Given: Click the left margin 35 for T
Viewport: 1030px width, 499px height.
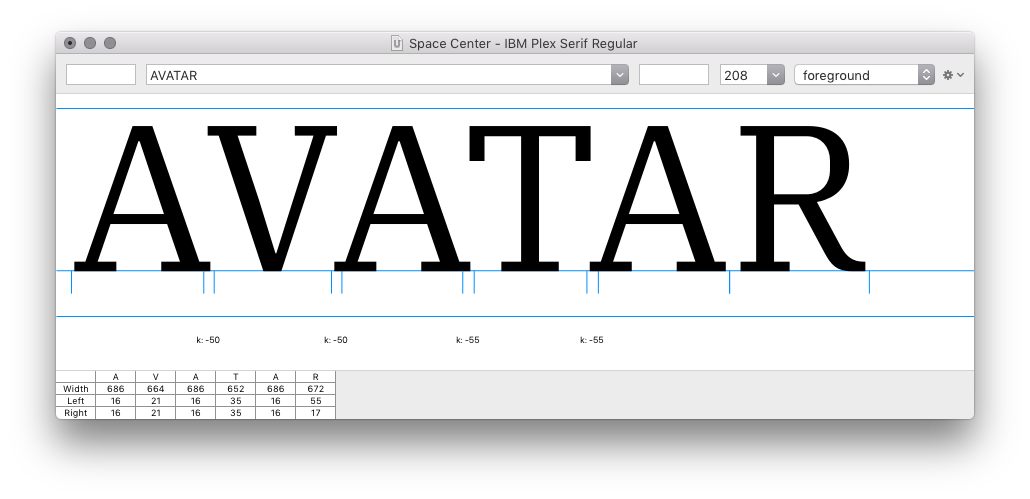Looking at the screenshot, I should [236, 401].
